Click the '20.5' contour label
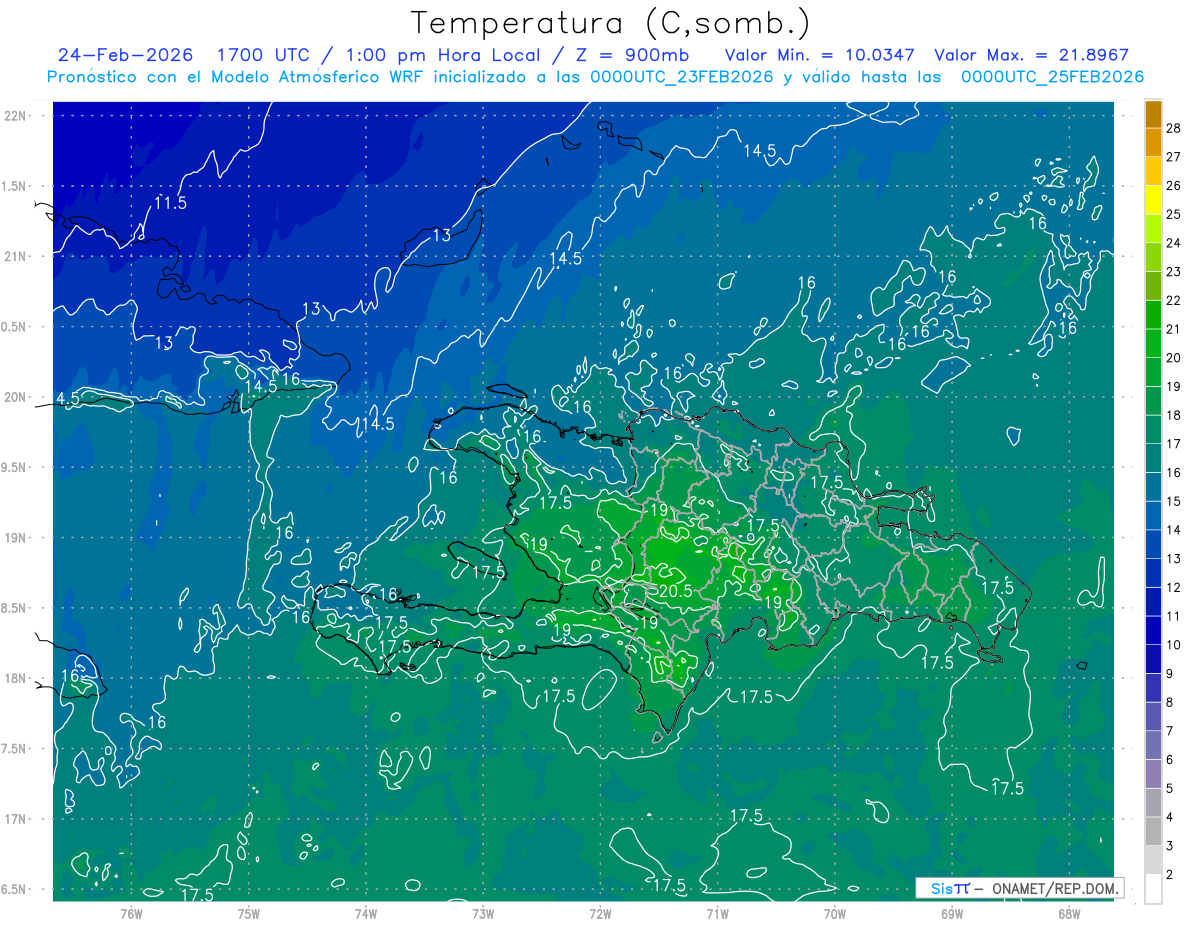This screenshot has height=927, width=1200. point(676,591)
